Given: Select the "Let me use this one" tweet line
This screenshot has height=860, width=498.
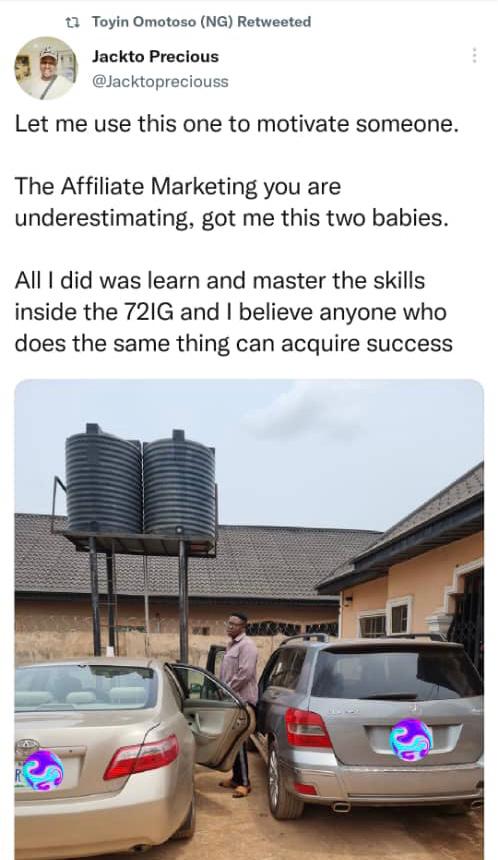Looking at the screenshot, I should 236,124.
